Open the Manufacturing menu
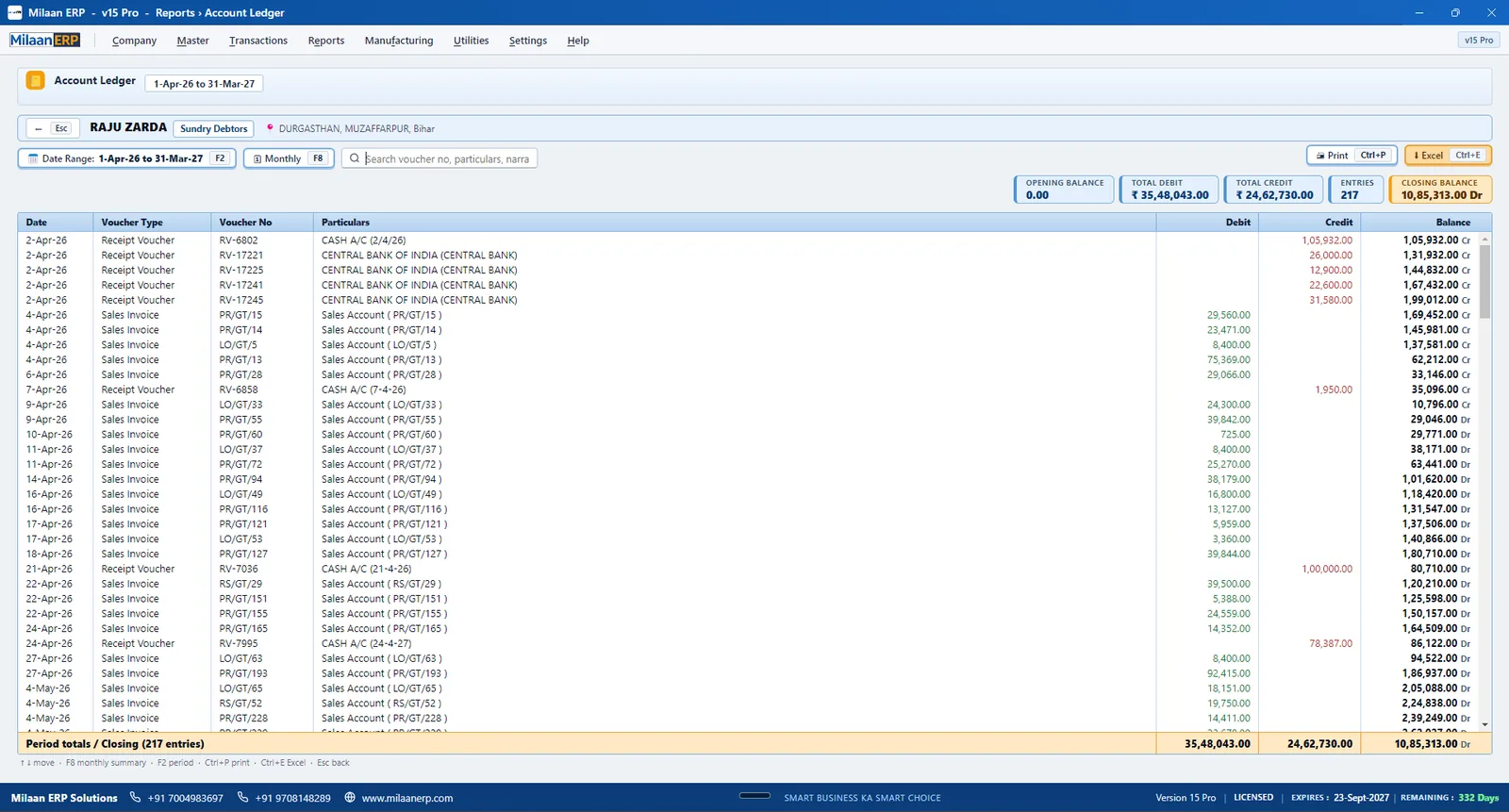 399,41
